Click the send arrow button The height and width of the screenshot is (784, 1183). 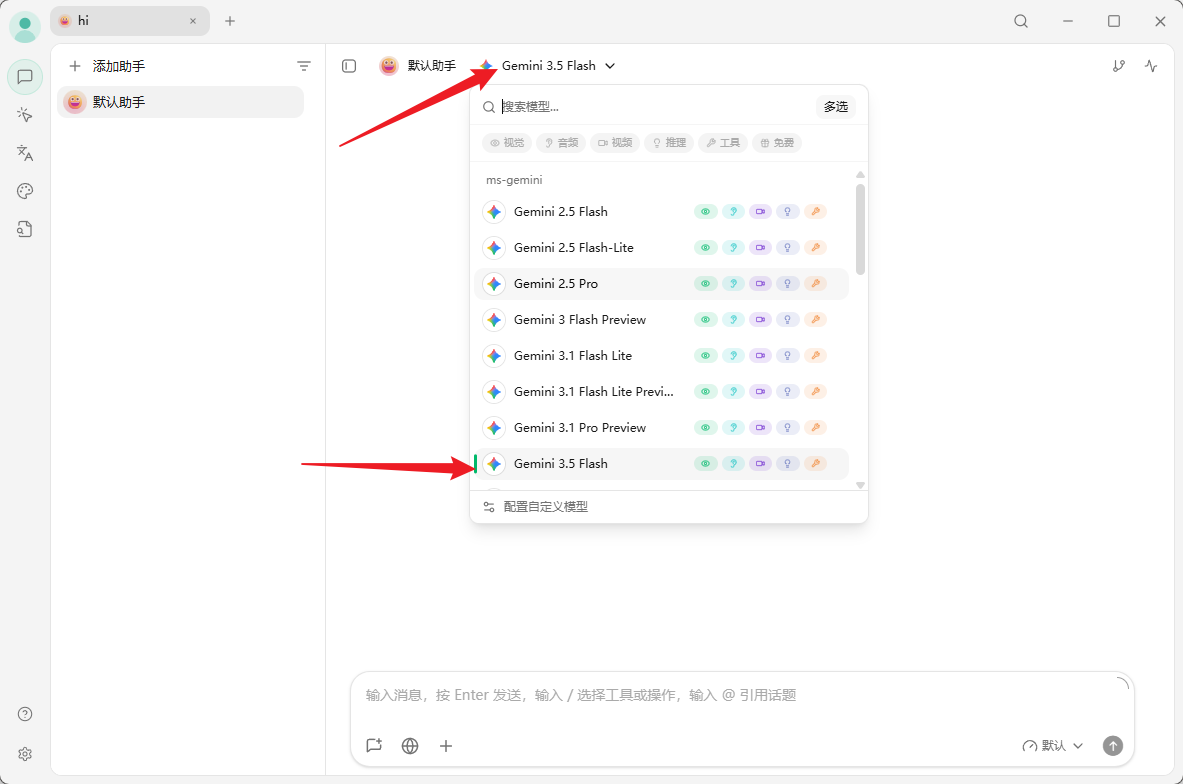click(1113, 746)
